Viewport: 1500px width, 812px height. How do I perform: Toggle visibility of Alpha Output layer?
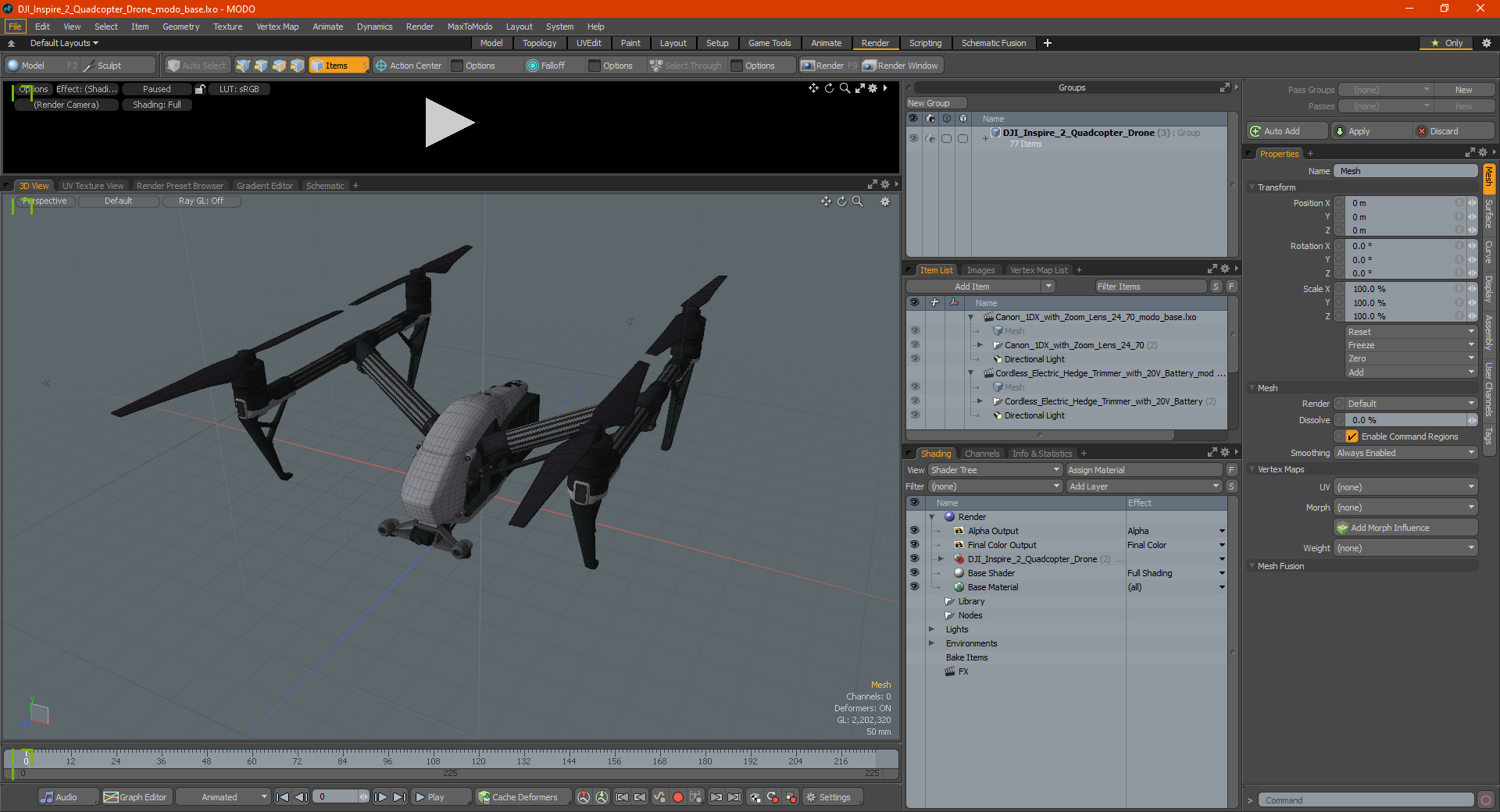tap(914, 531)
